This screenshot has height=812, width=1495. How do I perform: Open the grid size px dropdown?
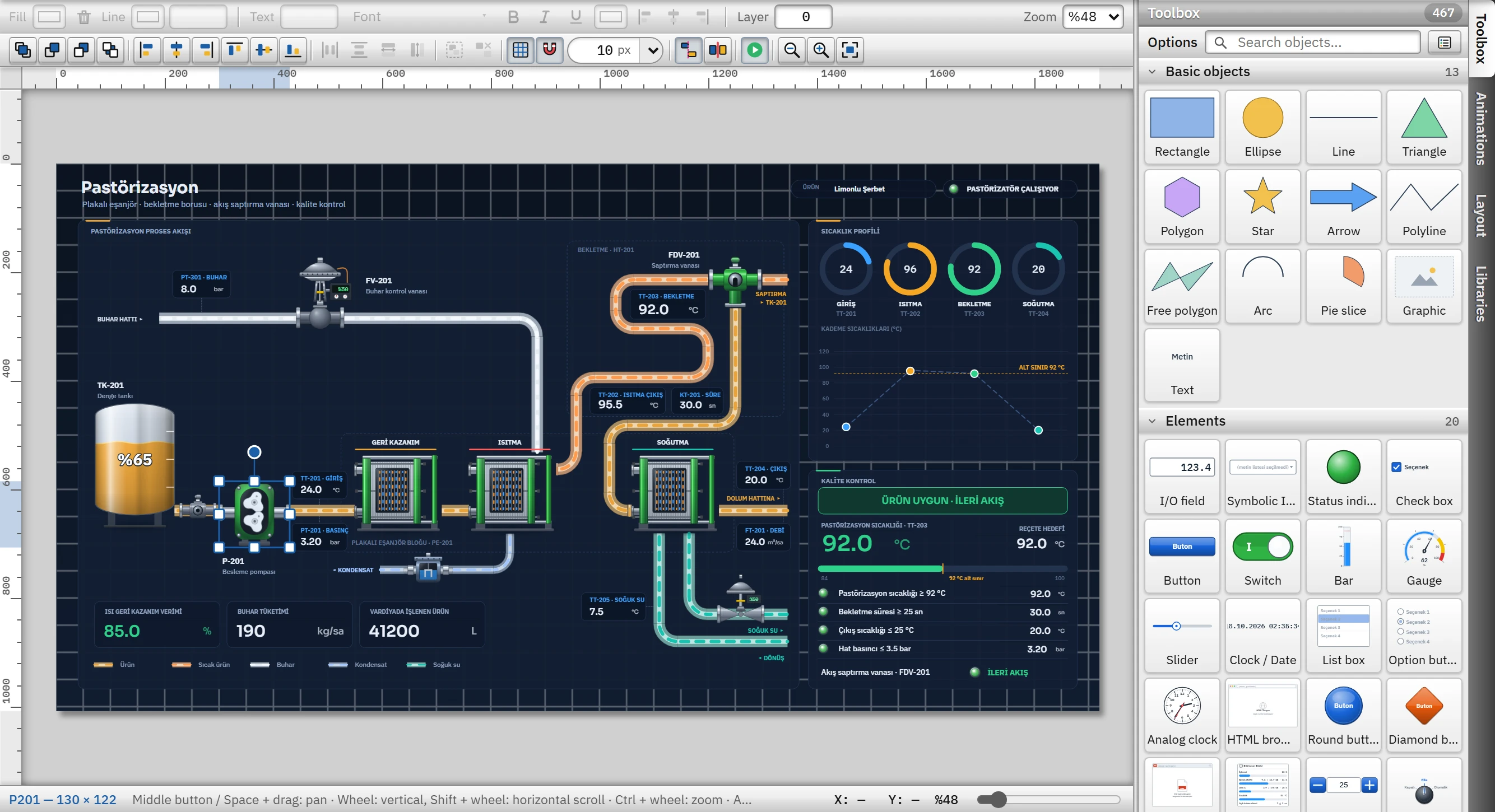click(652, 50)
